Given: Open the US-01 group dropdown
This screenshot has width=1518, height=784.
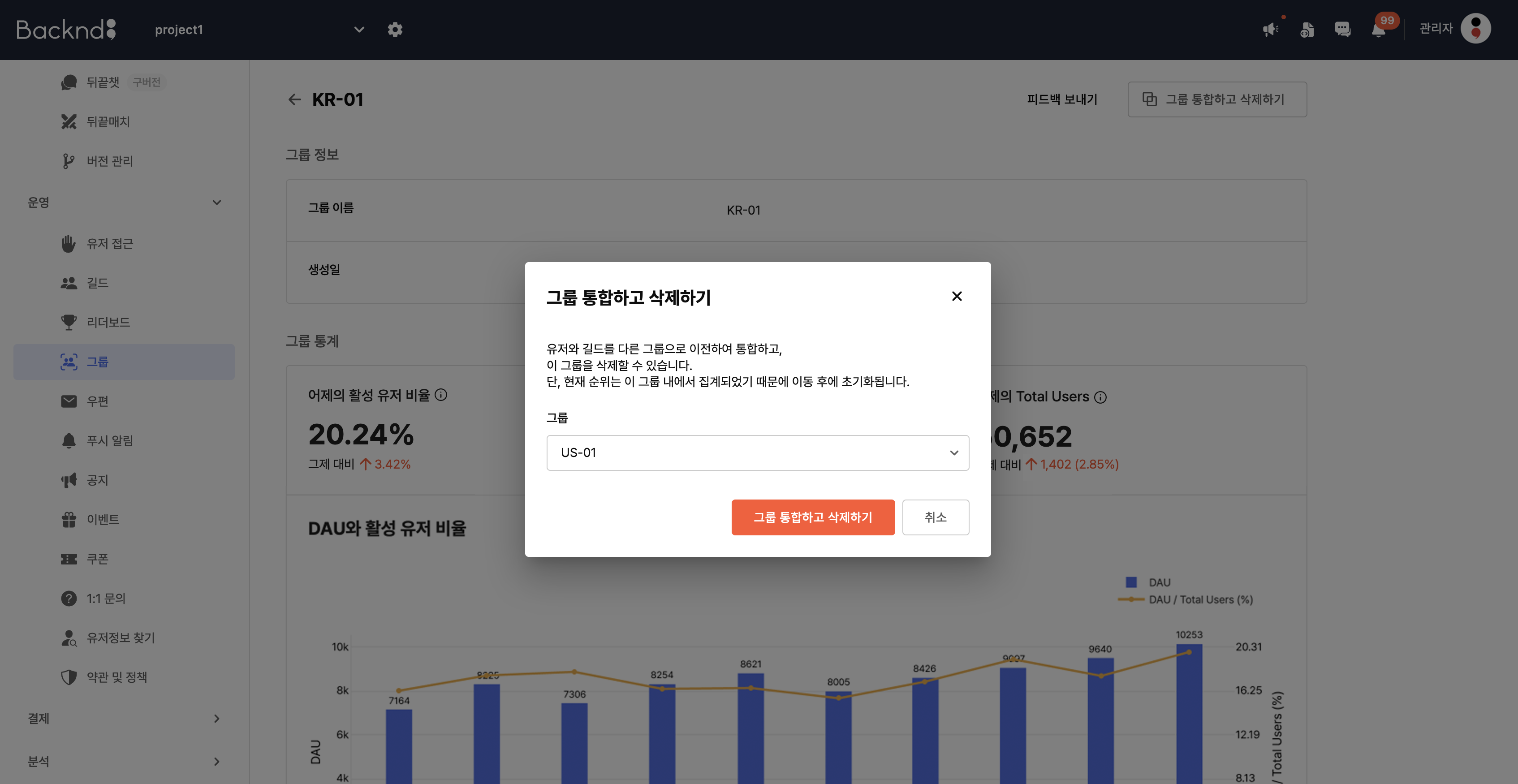Looking at the screenshot, I should pos(758,452).
